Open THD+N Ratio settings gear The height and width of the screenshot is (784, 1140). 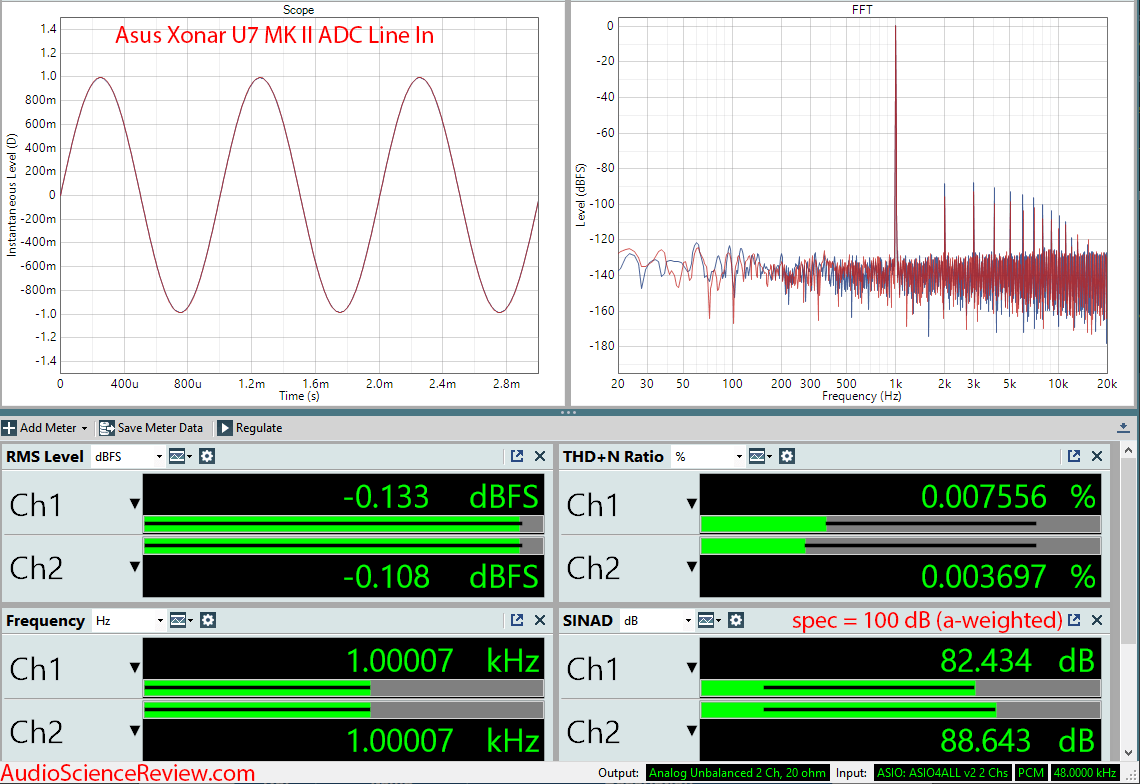787,456
